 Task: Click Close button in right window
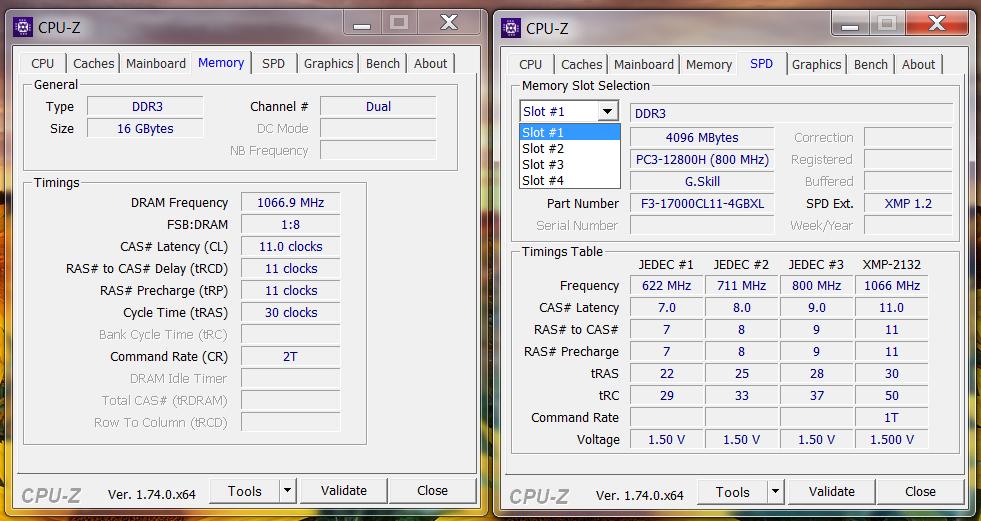pos(920,492)
